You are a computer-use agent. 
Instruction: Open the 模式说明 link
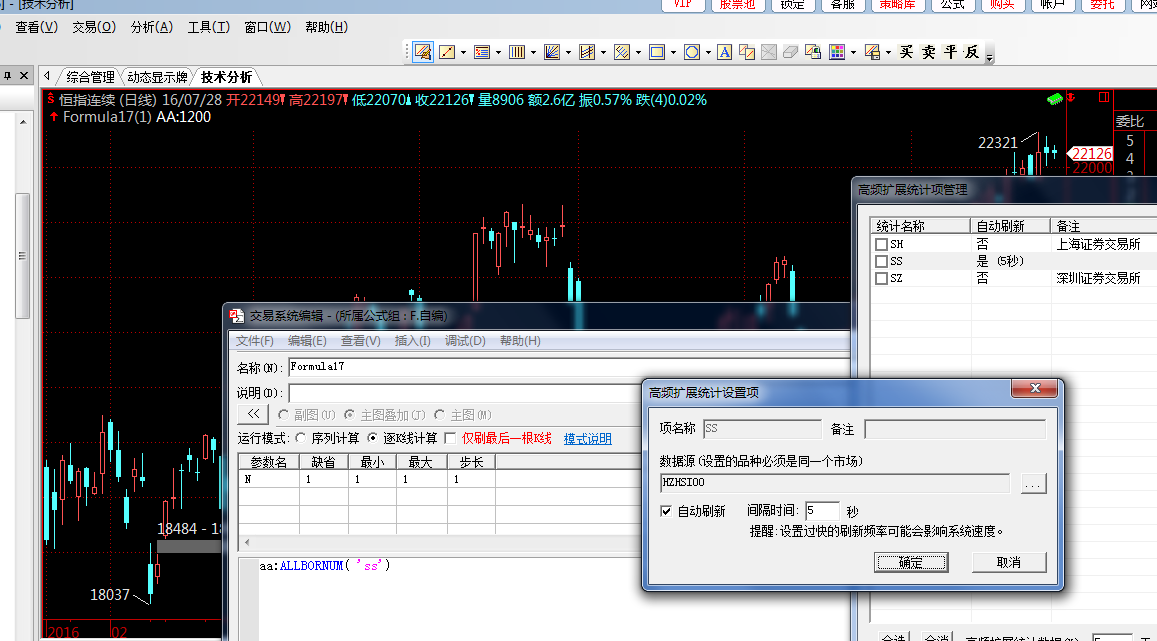[587, 439]
